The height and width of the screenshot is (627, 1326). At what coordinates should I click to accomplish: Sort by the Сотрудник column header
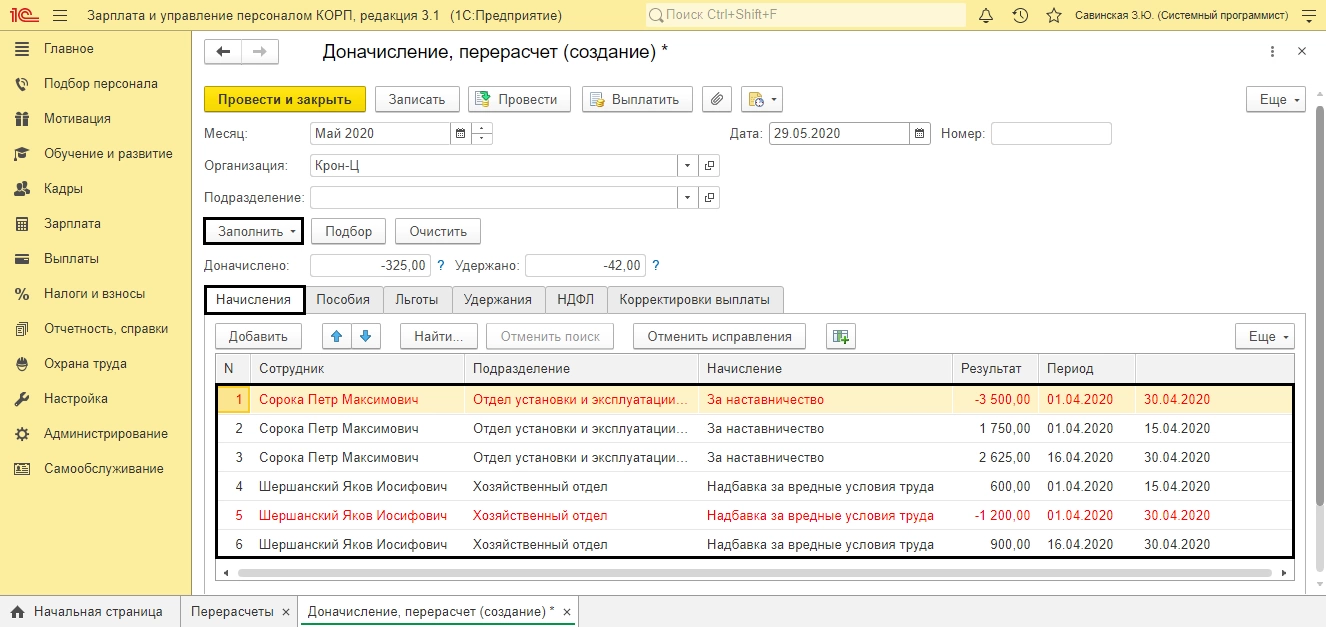pos(357,369)
